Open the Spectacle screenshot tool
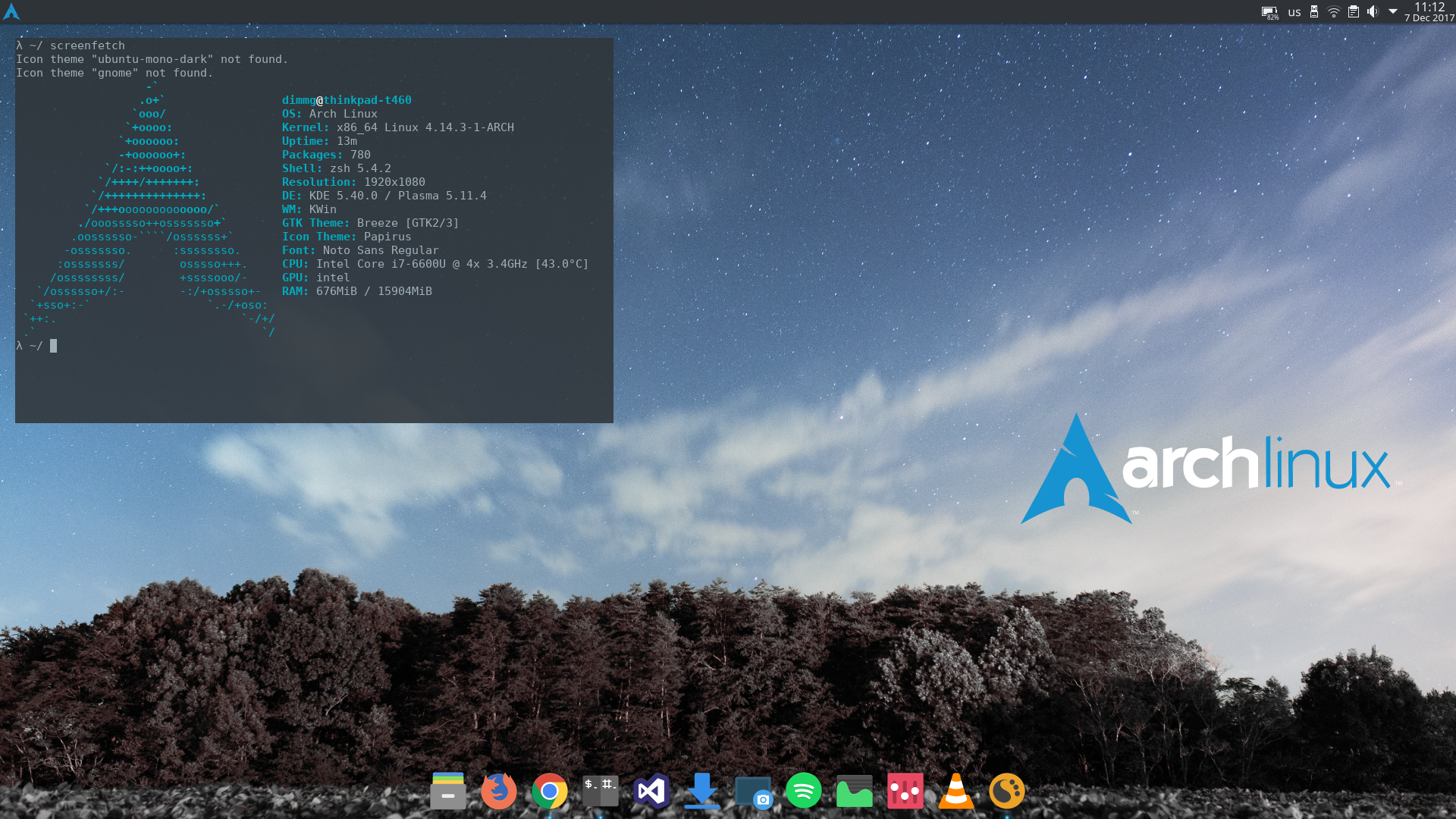The width and height of the screenshot is (1456, 819). (x=754, y=791)
